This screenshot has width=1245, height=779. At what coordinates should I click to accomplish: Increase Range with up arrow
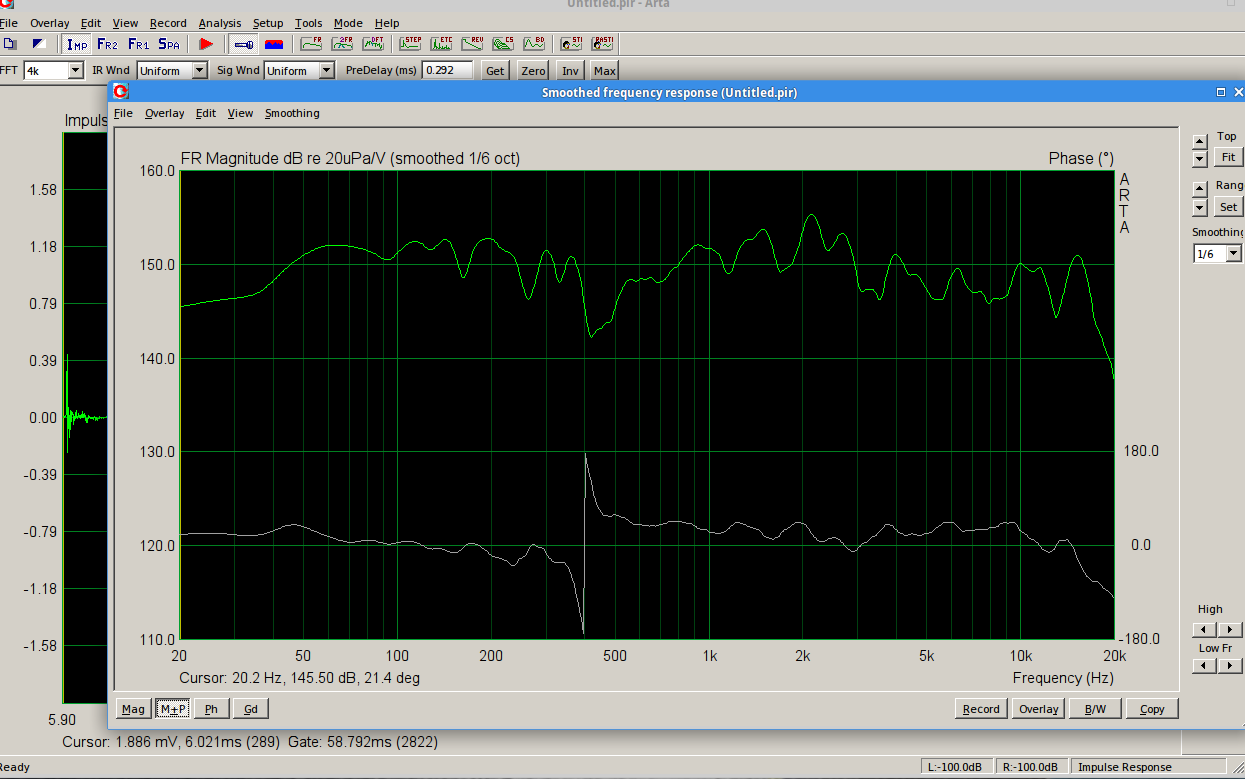[1200, 189]
